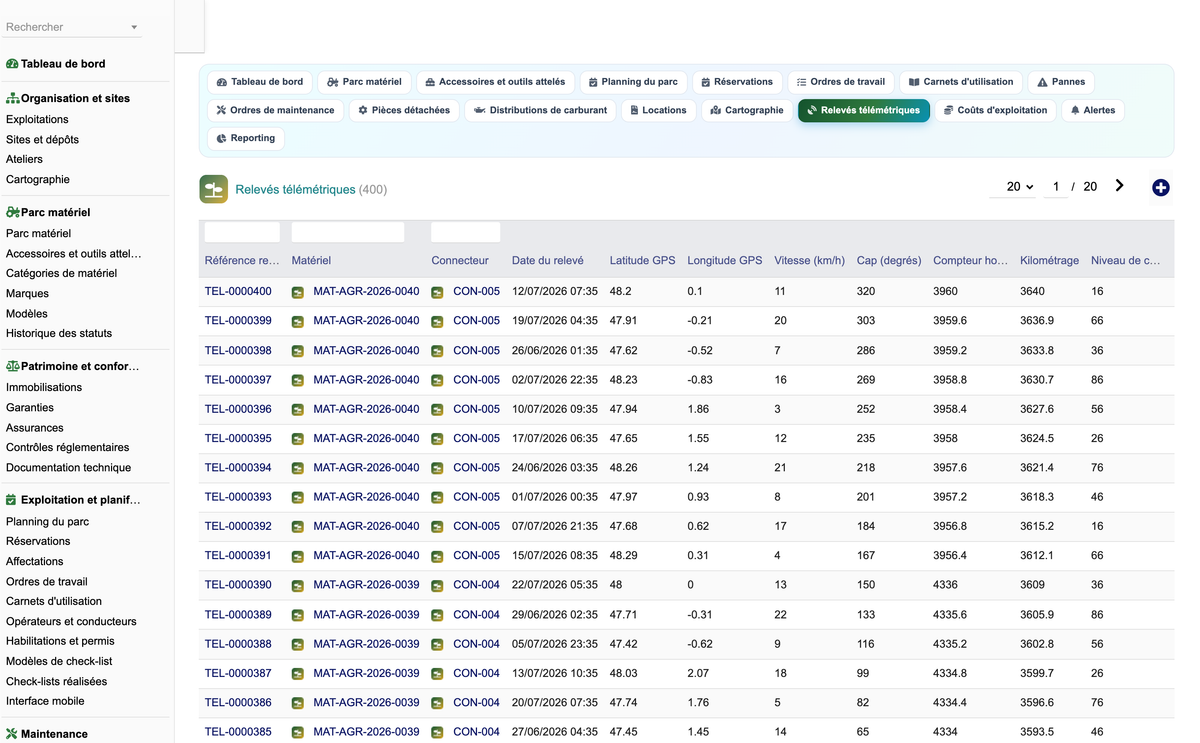Open material MAT-AGR-2026-0039 in TEL-0000389 row

click(366, 615)
